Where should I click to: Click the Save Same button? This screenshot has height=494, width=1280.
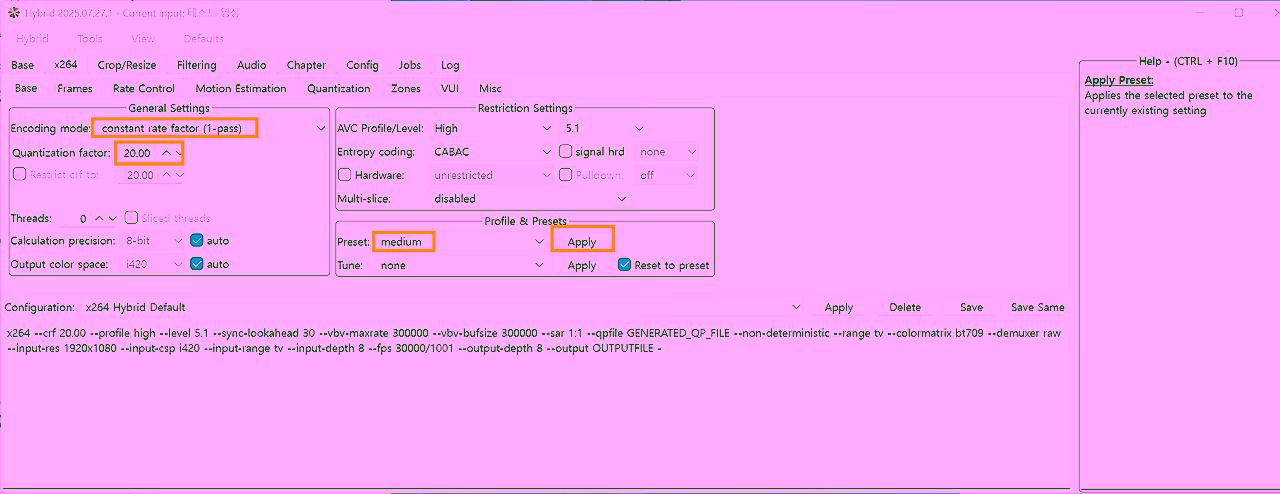coord(1037,307)
